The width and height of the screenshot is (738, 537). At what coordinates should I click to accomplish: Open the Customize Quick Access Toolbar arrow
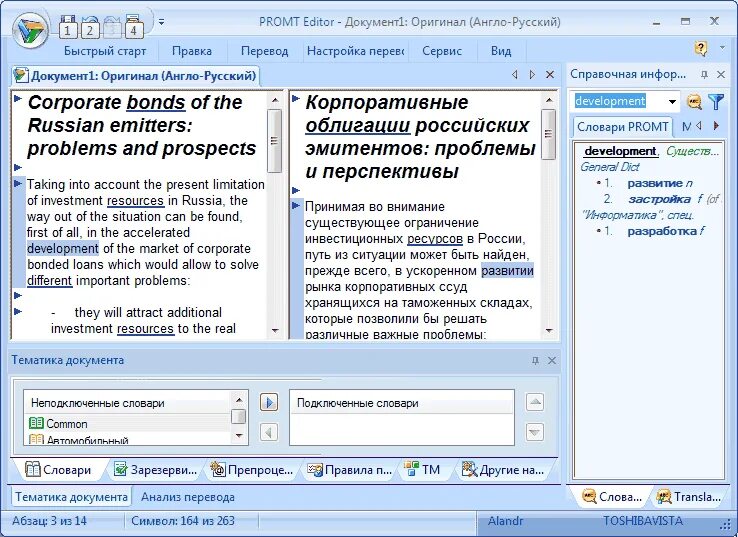(x=161, y=22)
